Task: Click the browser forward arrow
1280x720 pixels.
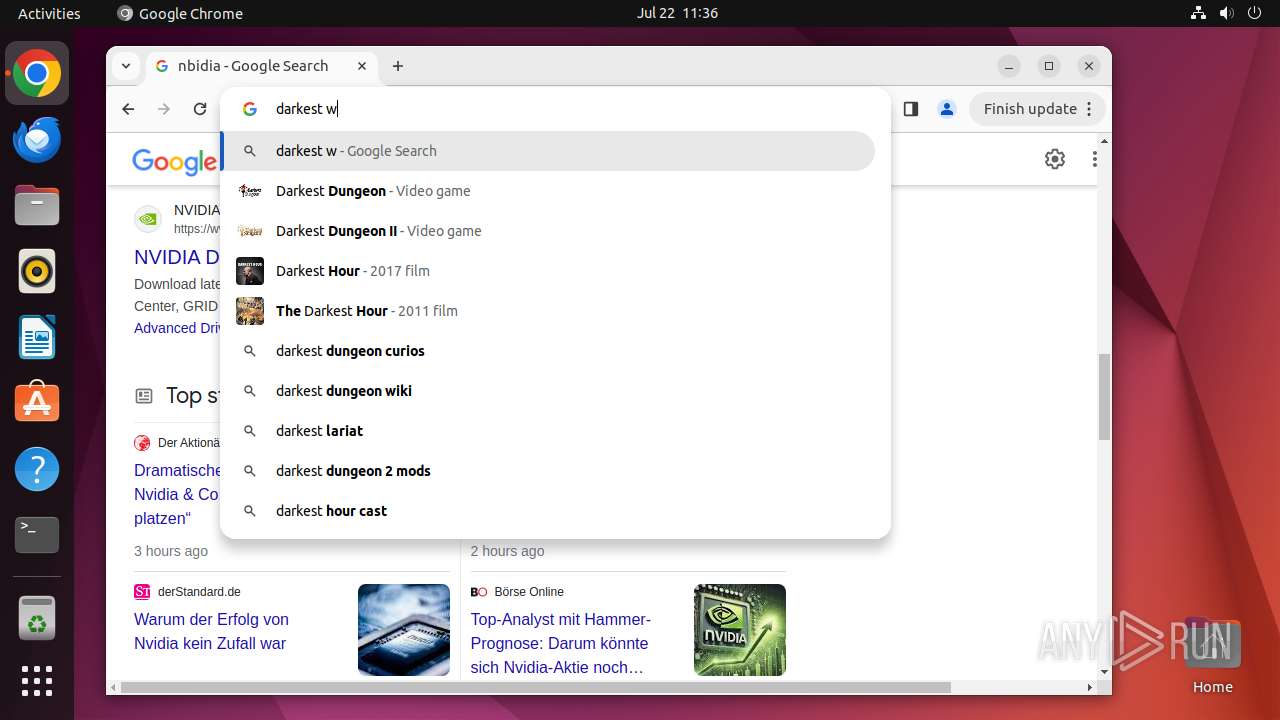Action: tap(164, 109)
